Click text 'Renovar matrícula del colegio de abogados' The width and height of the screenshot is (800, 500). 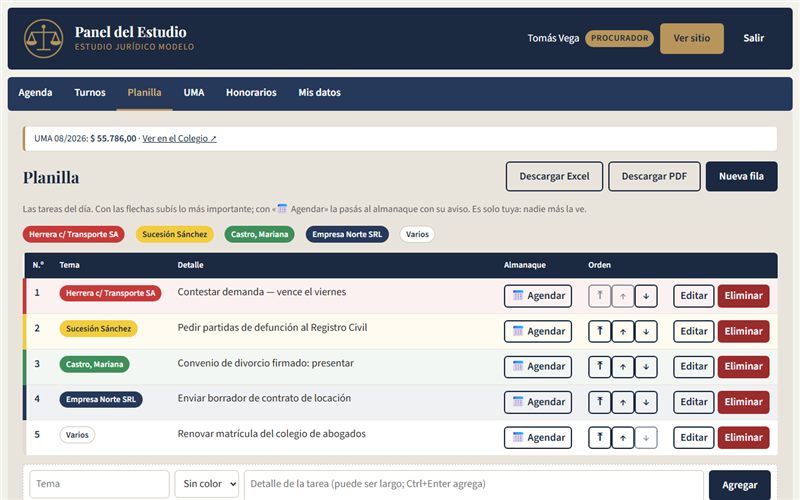tap(271, 434)
